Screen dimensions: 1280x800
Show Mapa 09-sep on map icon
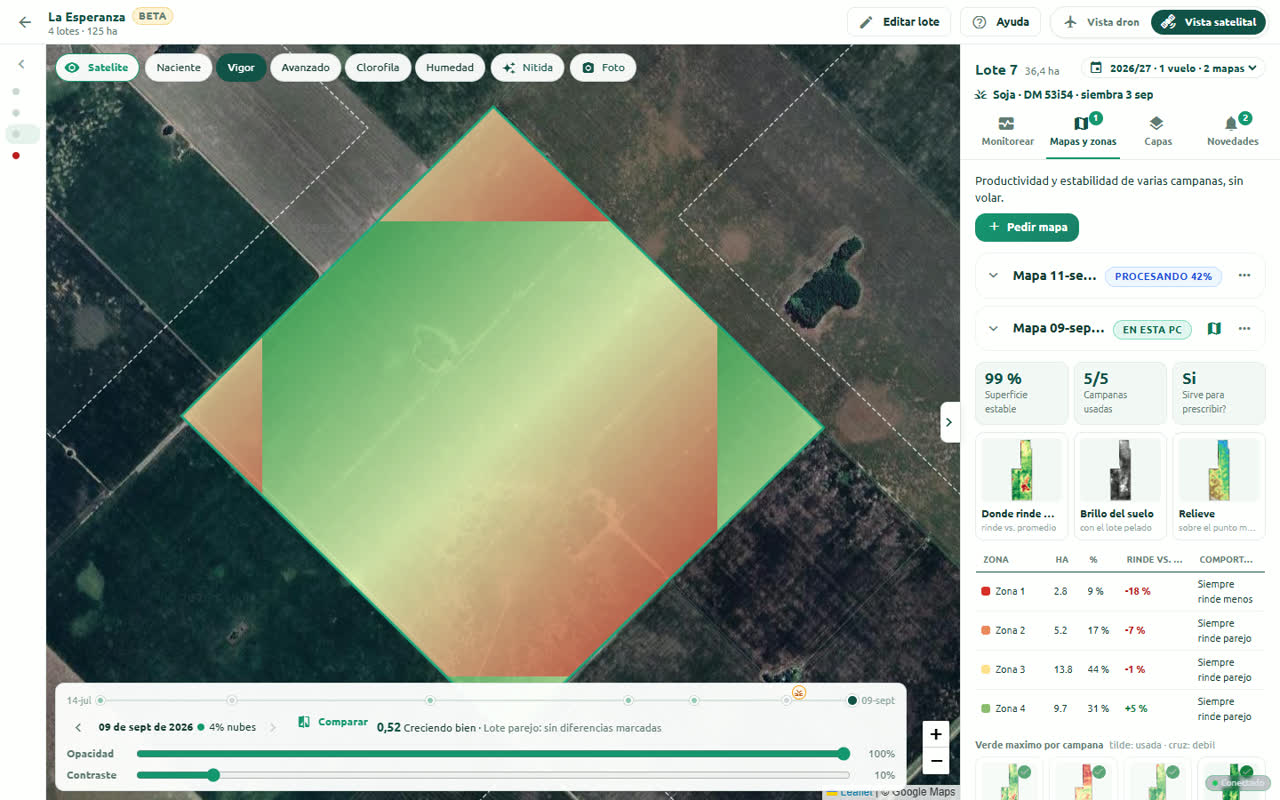1214,328
